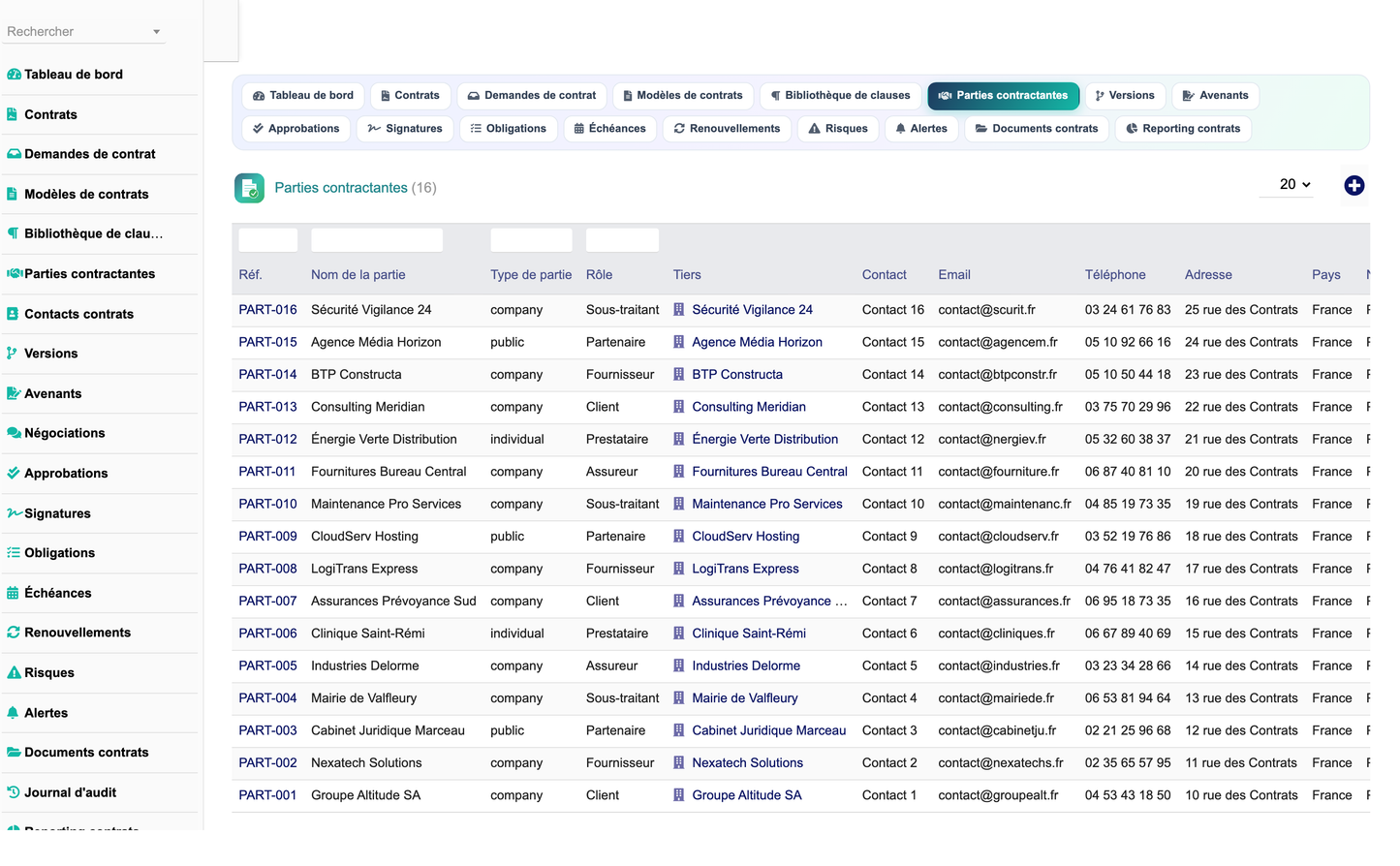The height and width of the screenshot is (866, 1400).
Task: Click the Contrats sidebar icon
Action: coord(13,114)
